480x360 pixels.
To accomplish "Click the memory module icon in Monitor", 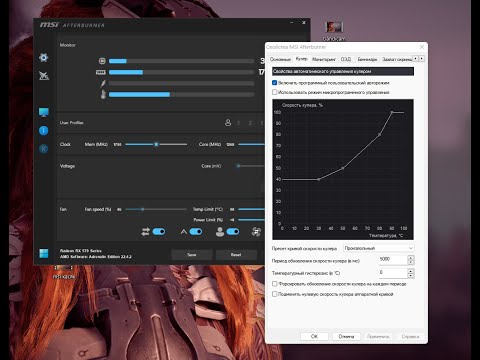I will pos(101,72).
